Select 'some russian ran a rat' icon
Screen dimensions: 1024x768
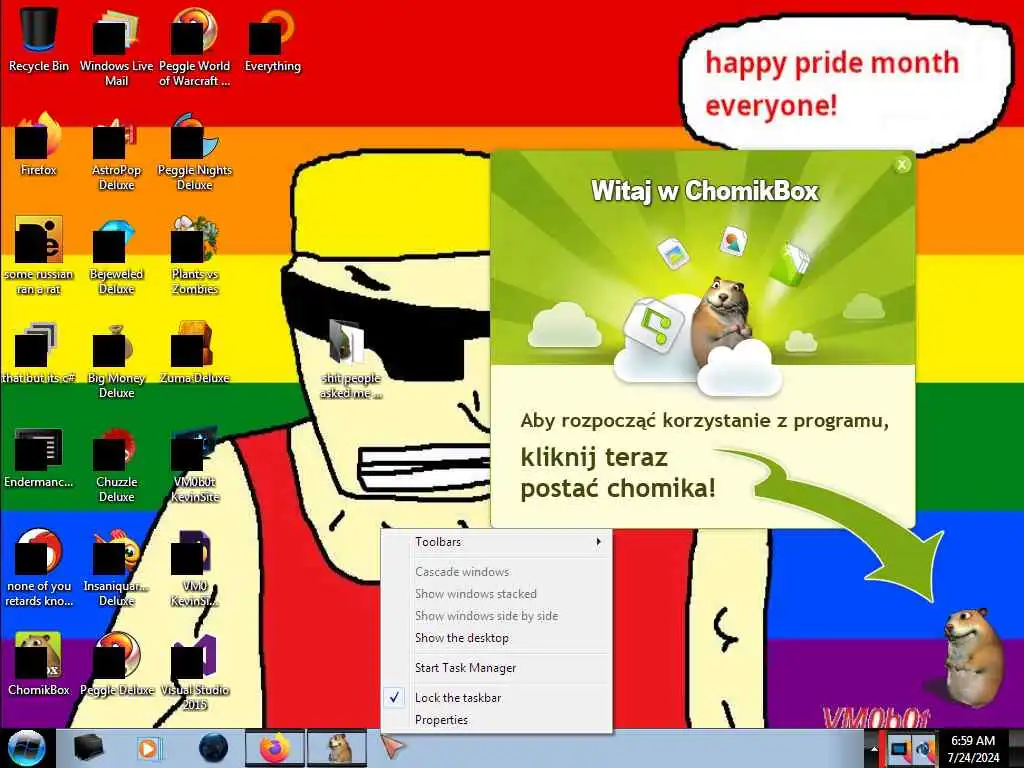pyautogui.click(x=39, y=255)
